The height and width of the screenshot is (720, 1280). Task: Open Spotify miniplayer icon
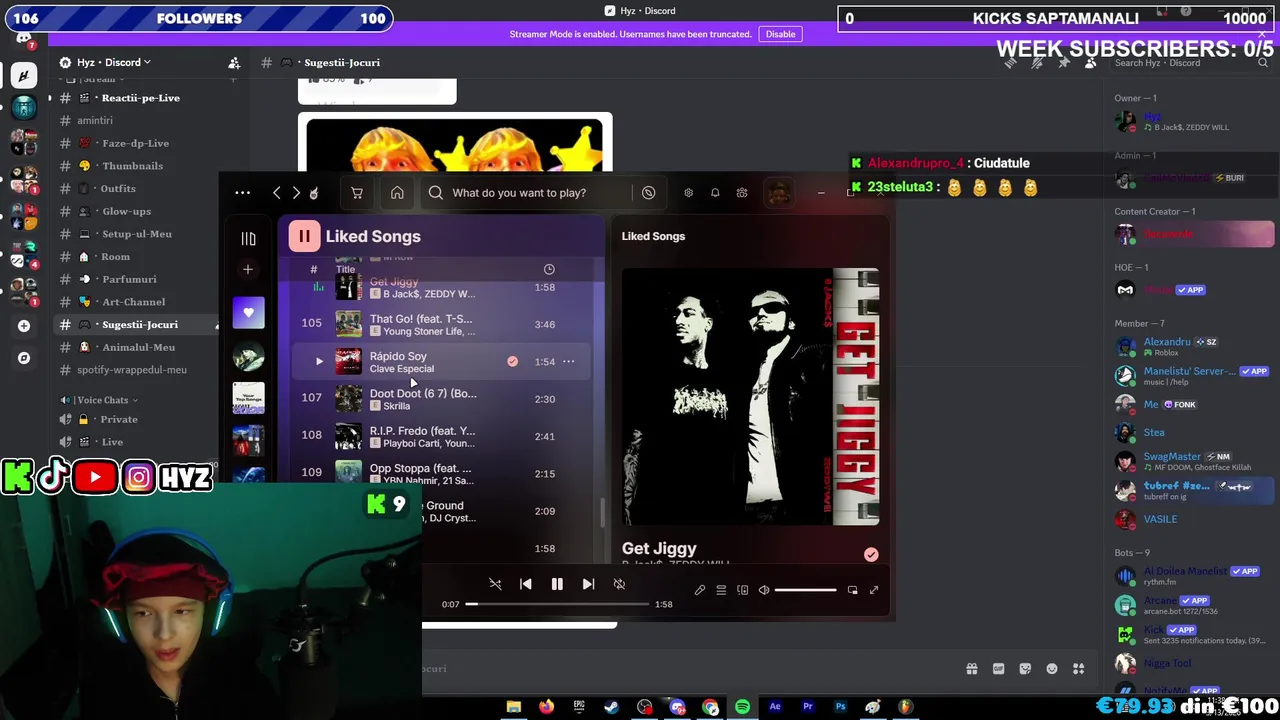click(852, 590)
